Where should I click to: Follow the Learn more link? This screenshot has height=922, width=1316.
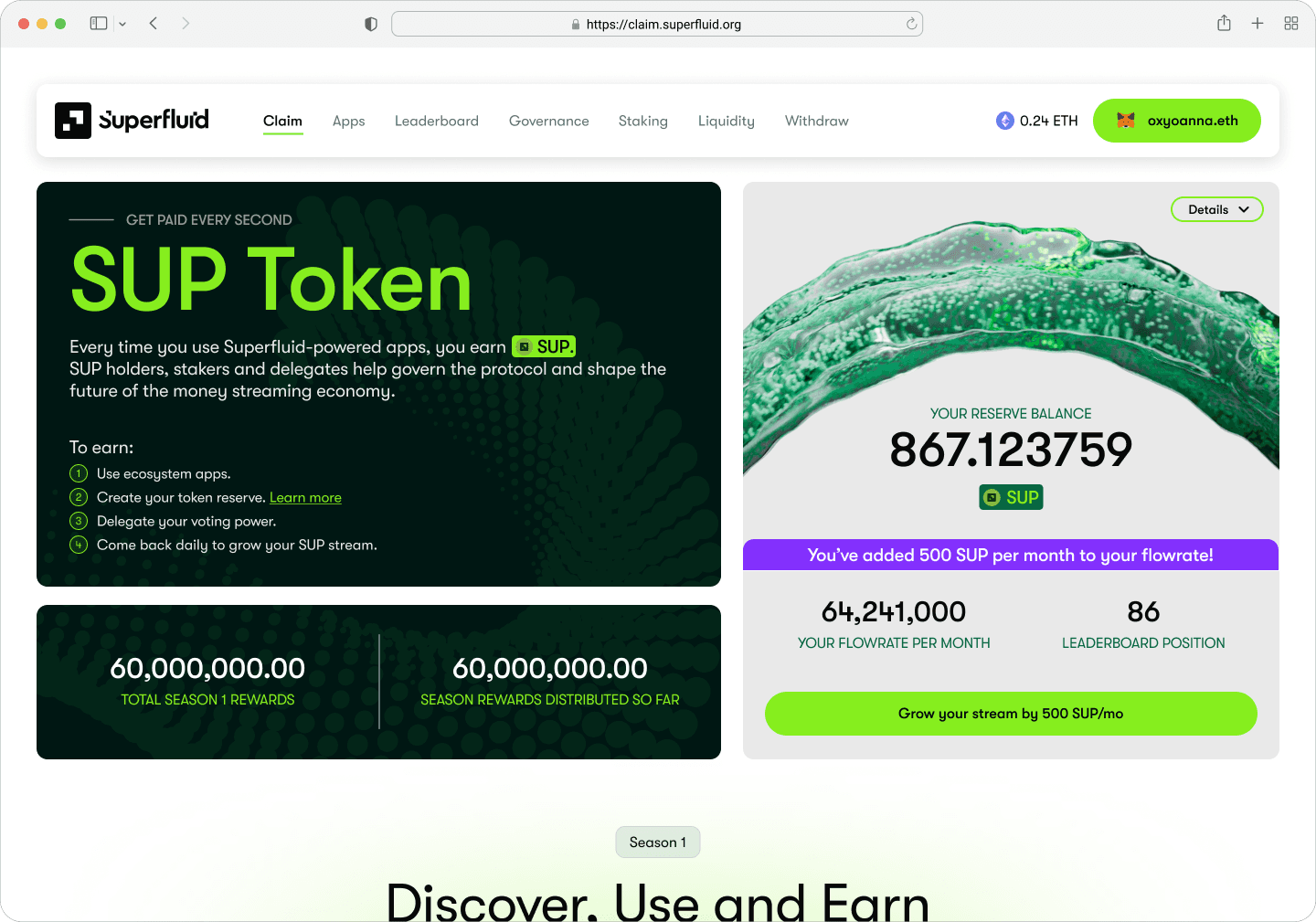pos(305,497)
